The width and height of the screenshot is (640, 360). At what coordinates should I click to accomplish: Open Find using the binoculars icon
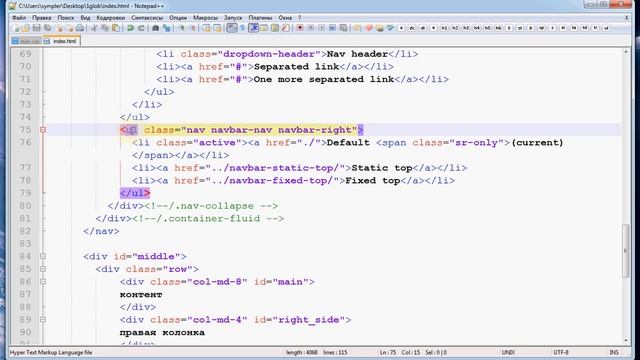(x=156, y=28)
